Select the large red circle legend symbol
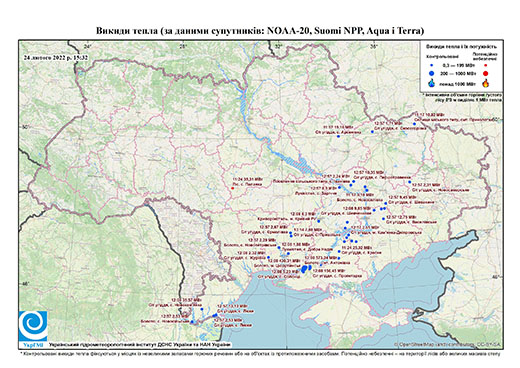The image size is (520, 368). (486, 73)
